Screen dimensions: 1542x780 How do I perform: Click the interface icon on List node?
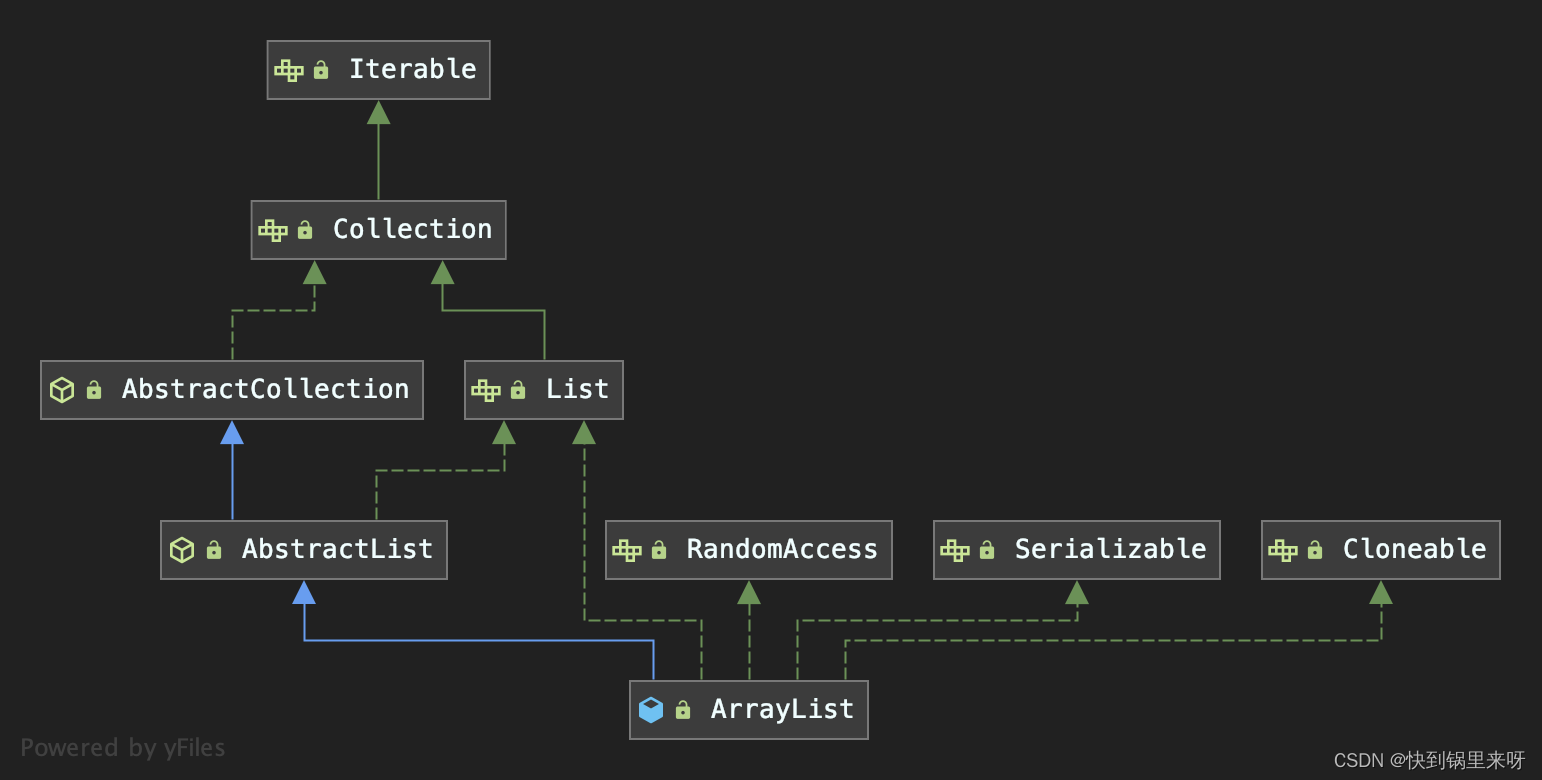coord(486,390)
